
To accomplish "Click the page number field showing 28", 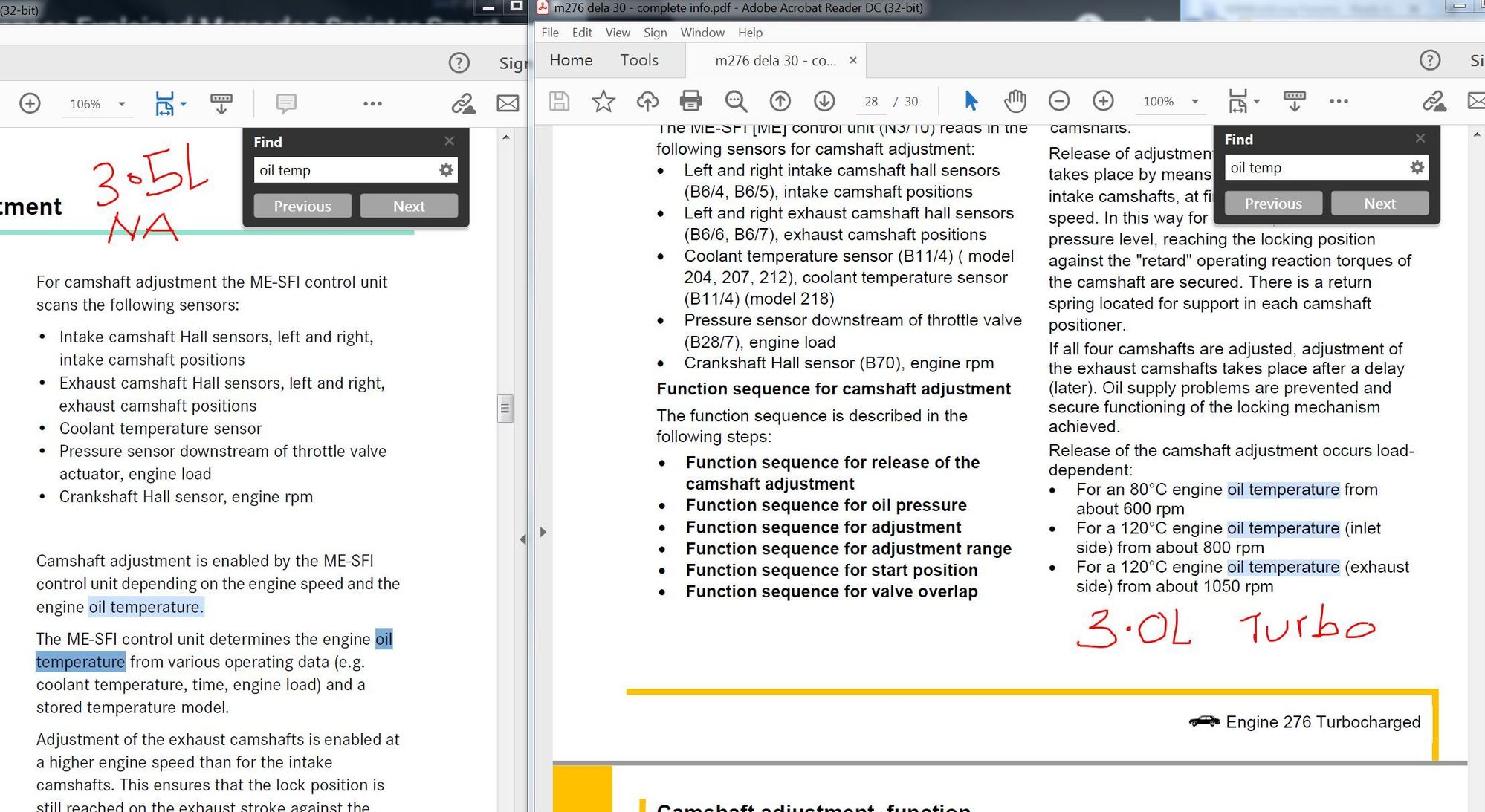I will click(871, 102).
